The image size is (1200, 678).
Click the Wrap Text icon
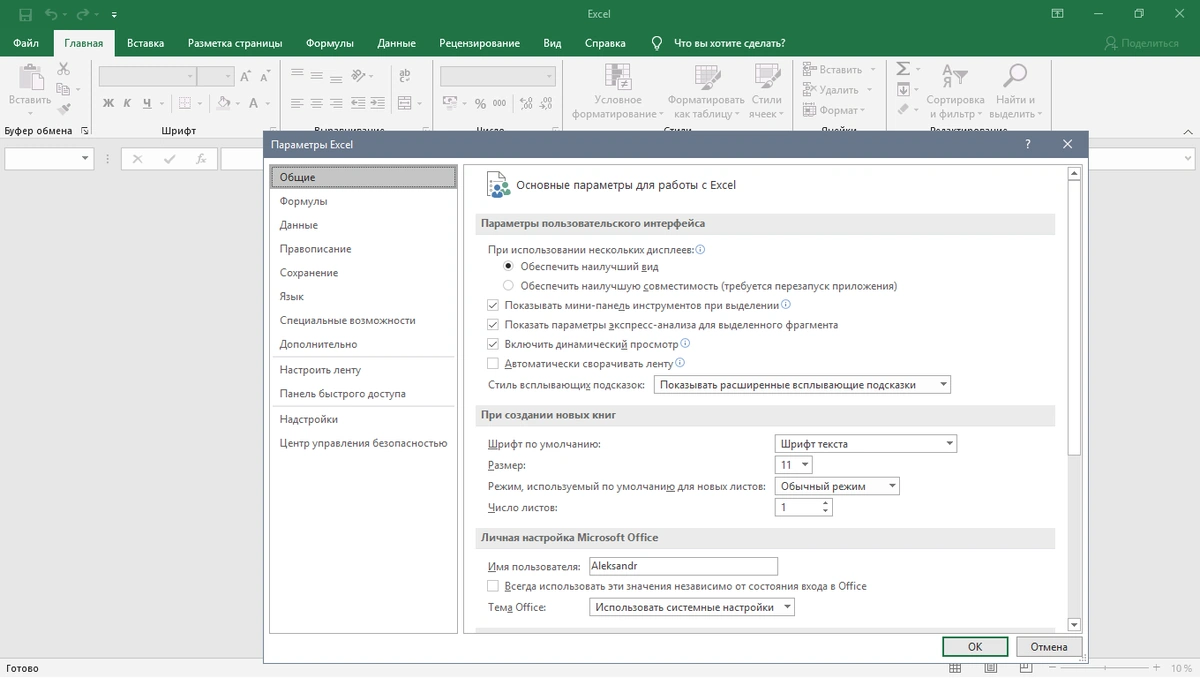(405, 76)
